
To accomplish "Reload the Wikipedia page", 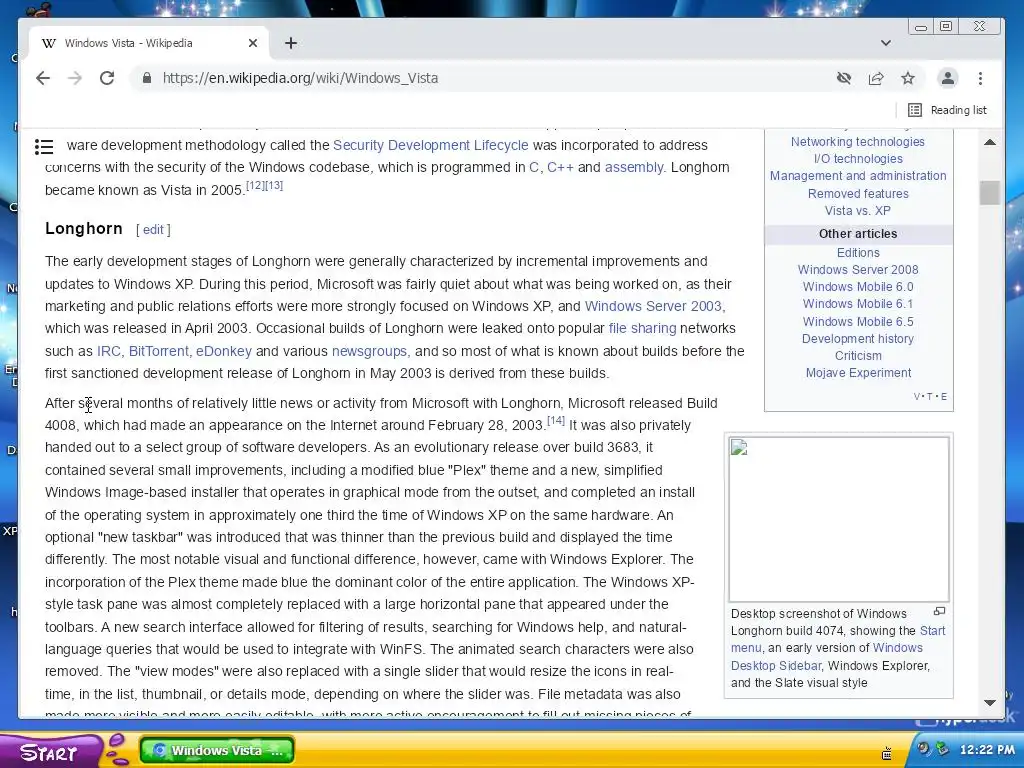I will click(x=107, y=78).
